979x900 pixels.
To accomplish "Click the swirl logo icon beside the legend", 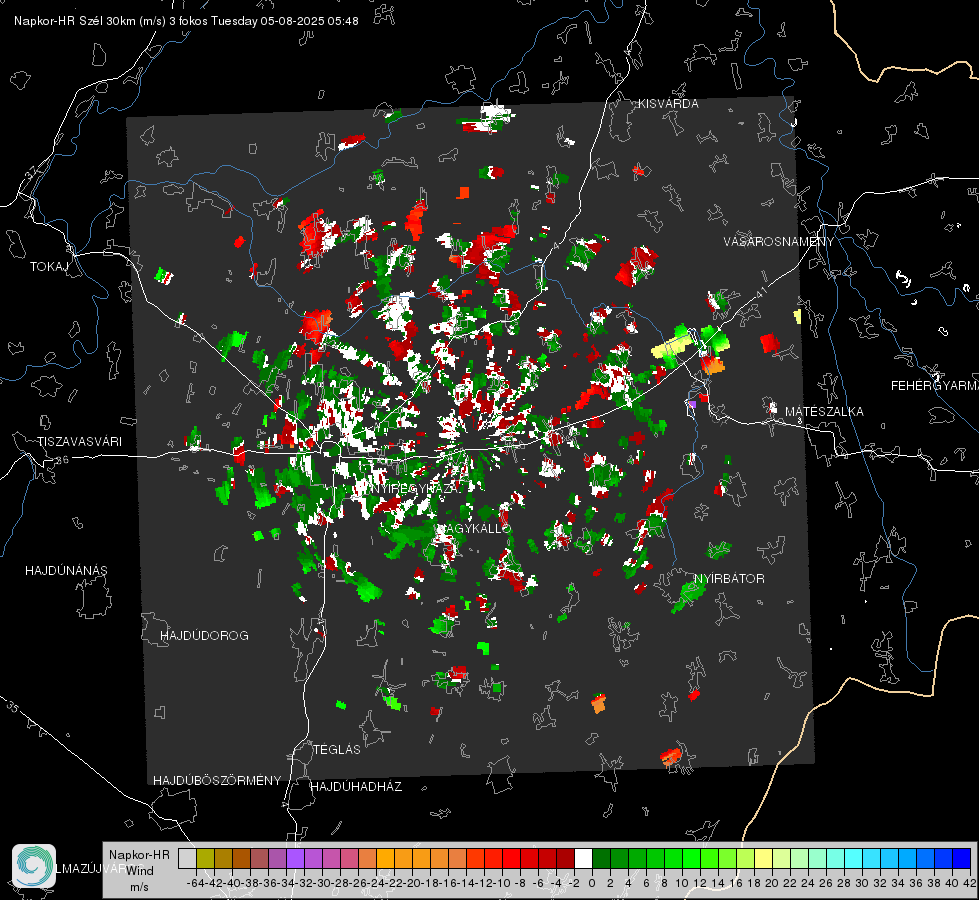I will tap(34, 866).
